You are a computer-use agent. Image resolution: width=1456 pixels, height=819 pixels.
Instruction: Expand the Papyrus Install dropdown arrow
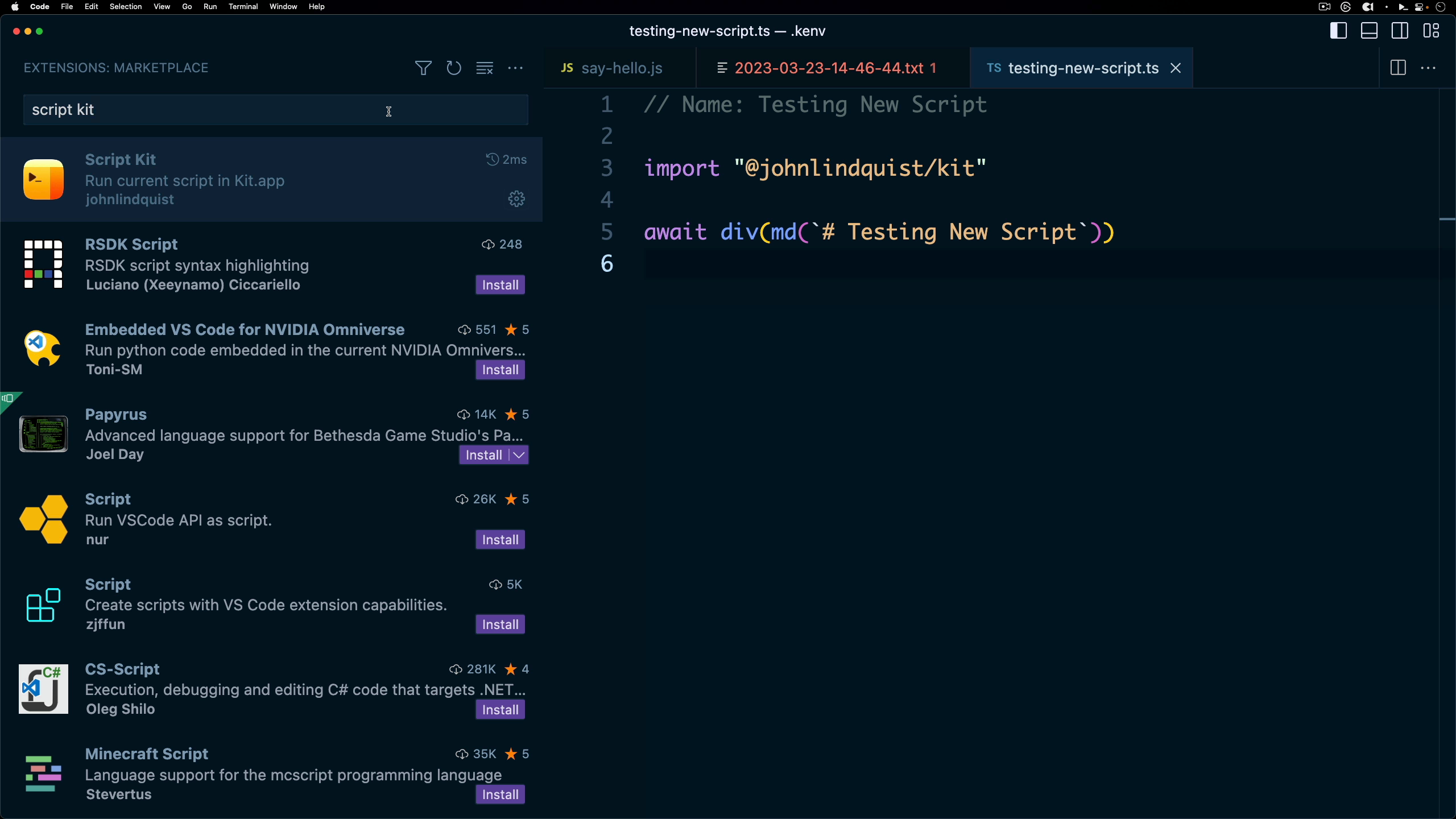(x=519, y=455)
